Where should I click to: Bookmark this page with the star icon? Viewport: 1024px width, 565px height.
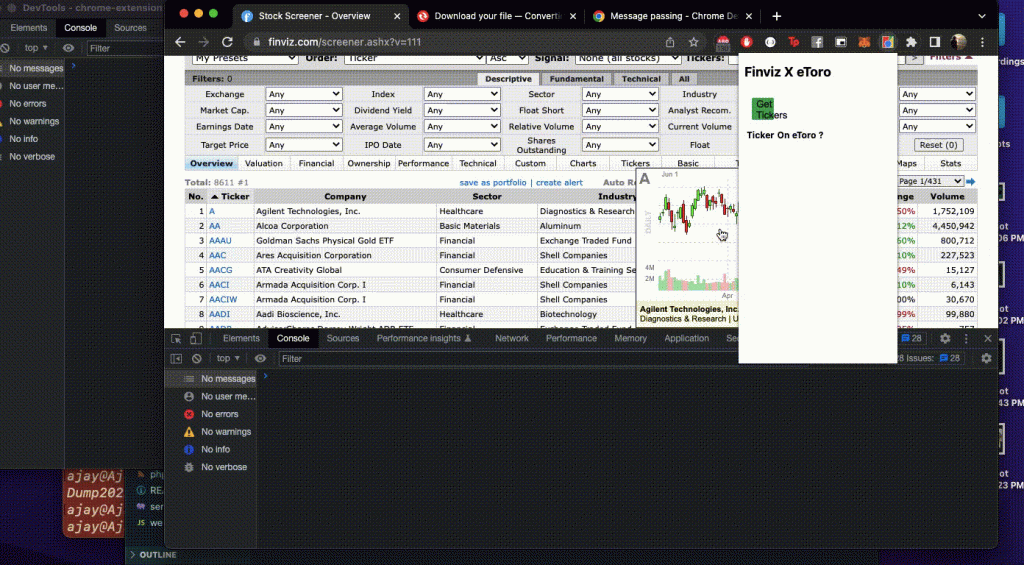[693, 42]
